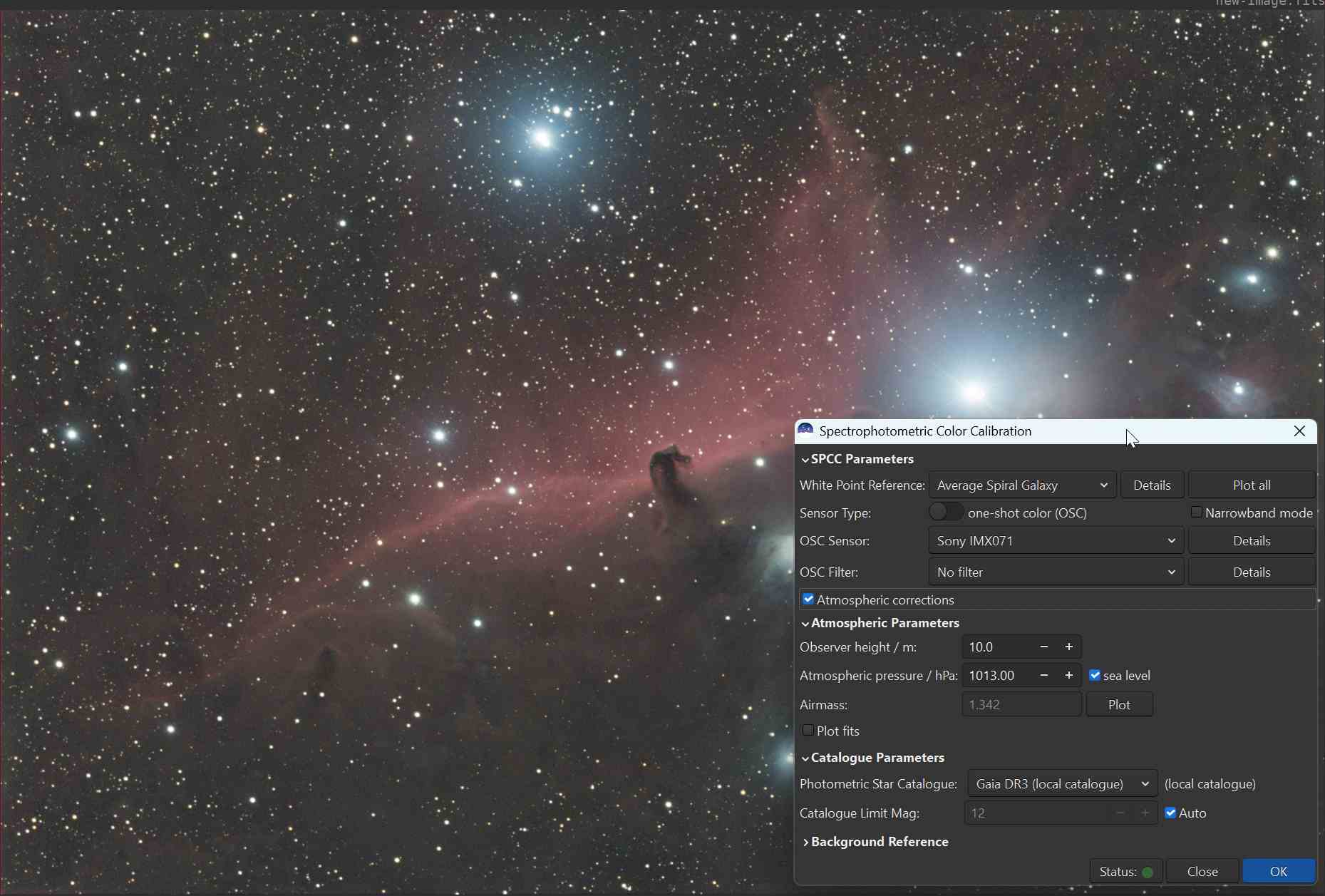Decrease observer height with minus button
Viewport: 1325px width, 896px height.
(1044, 647)
